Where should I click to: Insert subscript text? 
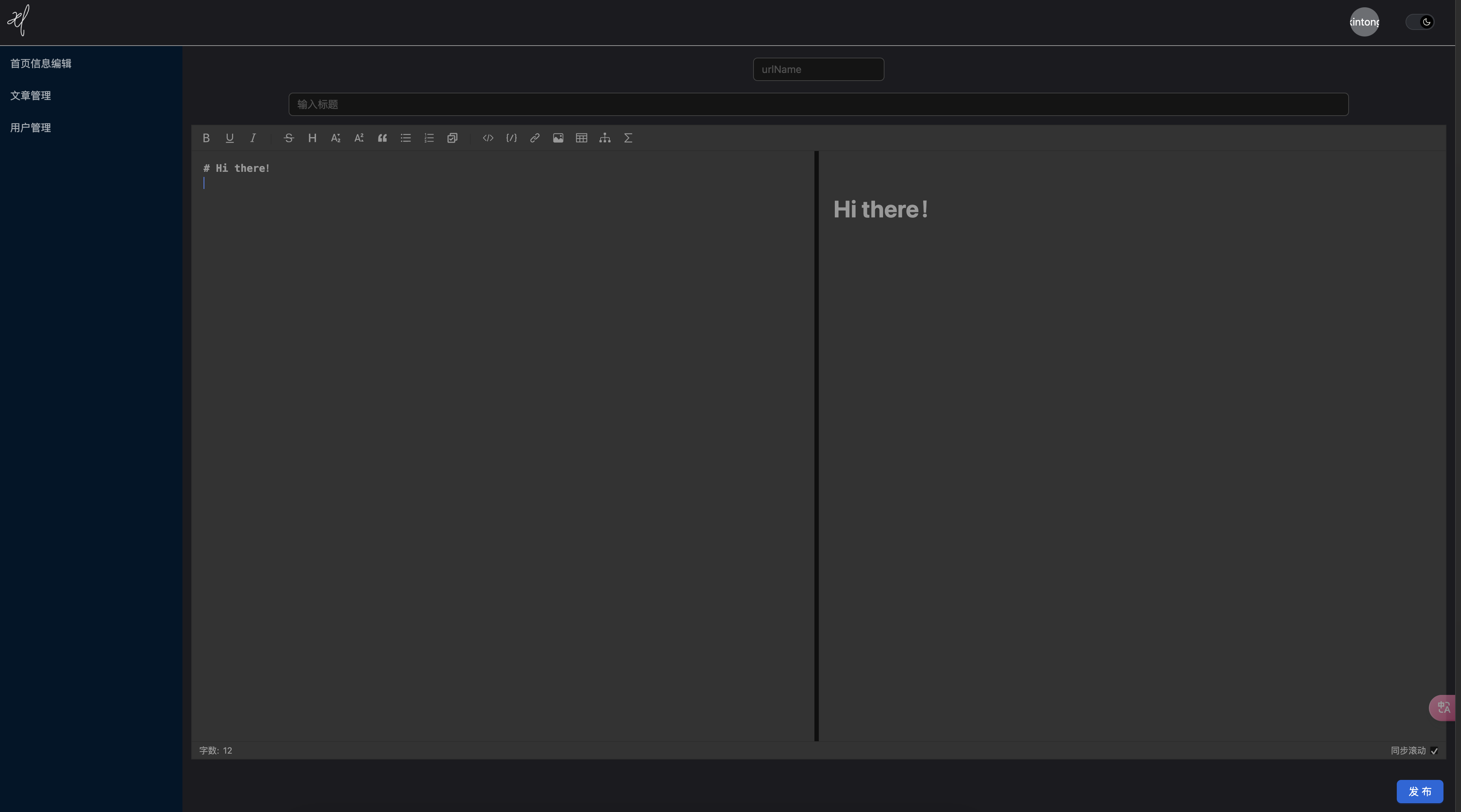point(336,138)
